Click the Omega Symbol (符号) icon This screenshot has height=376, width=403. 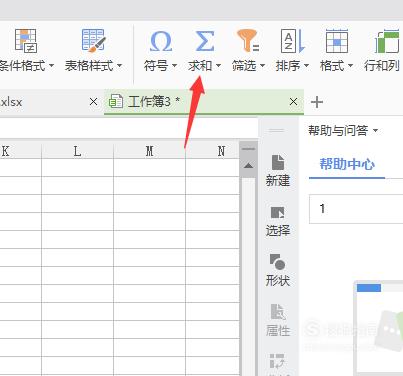tap(161, 41)
